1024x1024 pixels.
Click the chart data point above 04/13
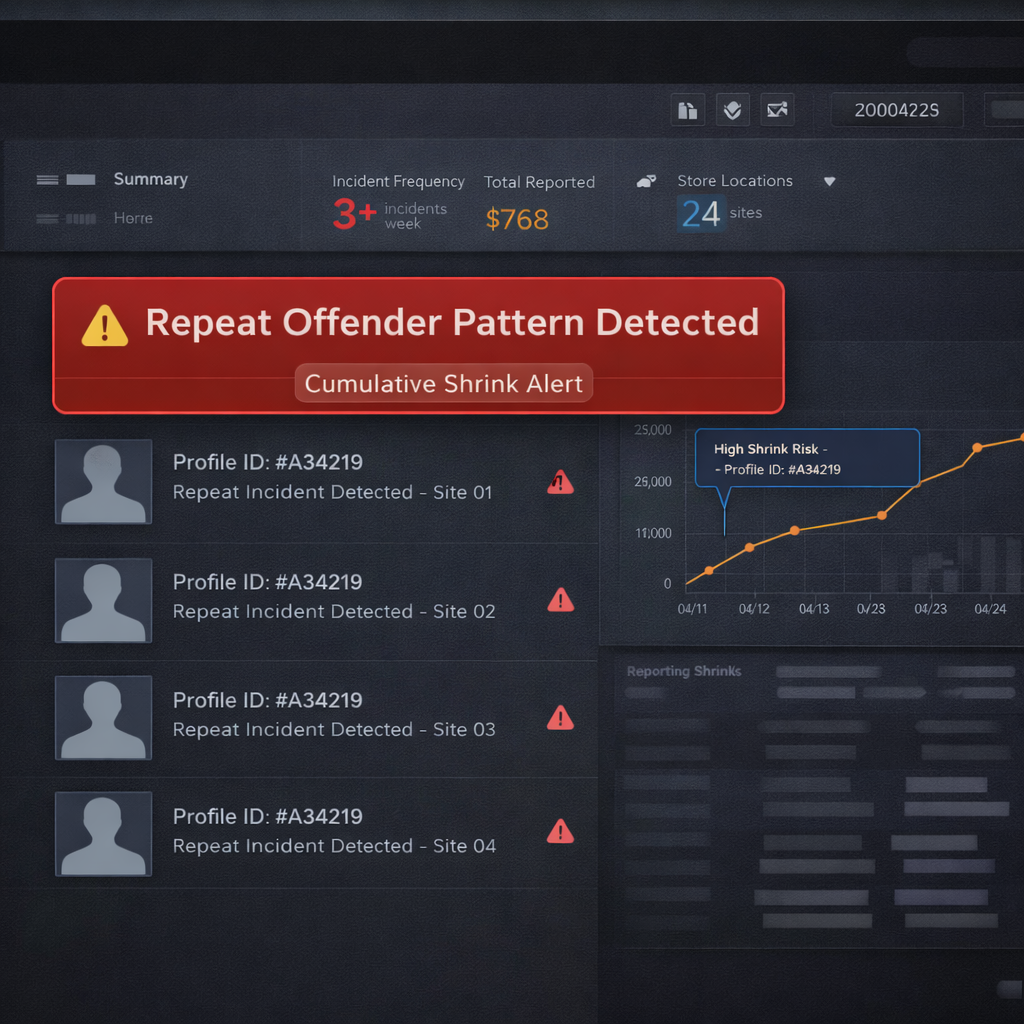pyautogui.click(x=795, y=530)
